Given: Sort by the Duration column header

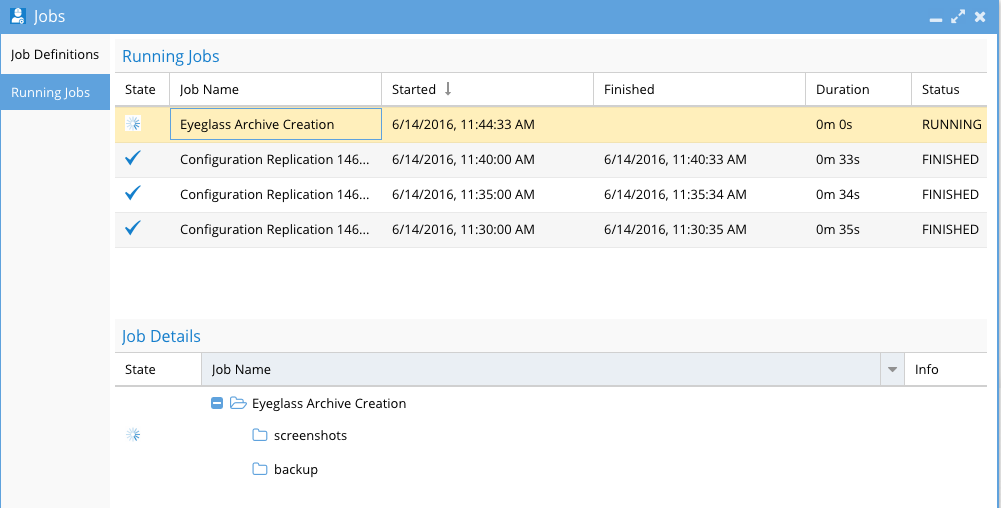Looking at the screenshot, I should click(859, 89).
